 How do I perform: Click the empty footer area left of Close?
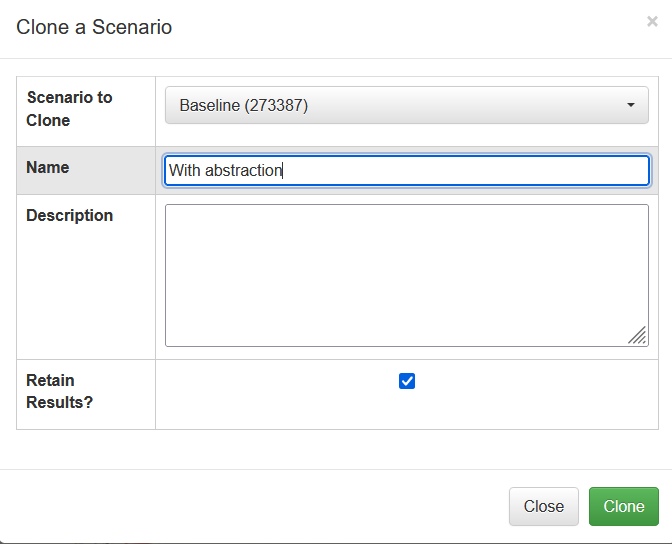(x=250, y=506)
